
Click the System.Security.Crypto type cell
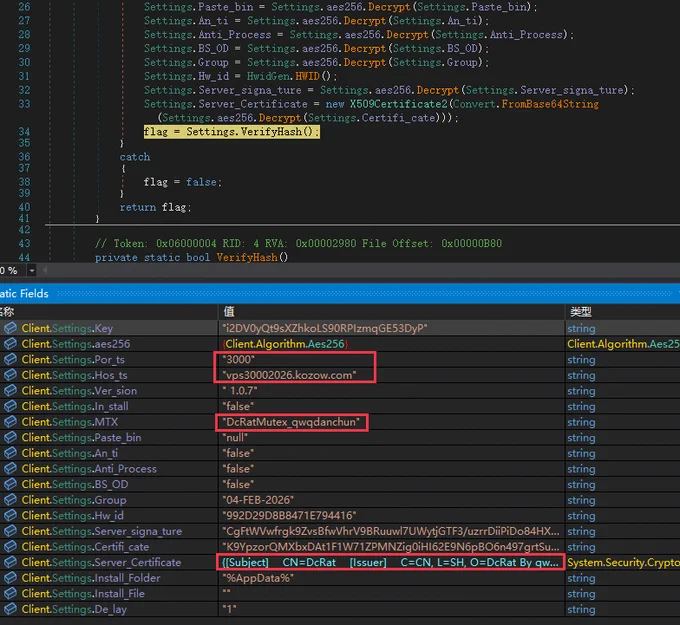tap(623, 563)
